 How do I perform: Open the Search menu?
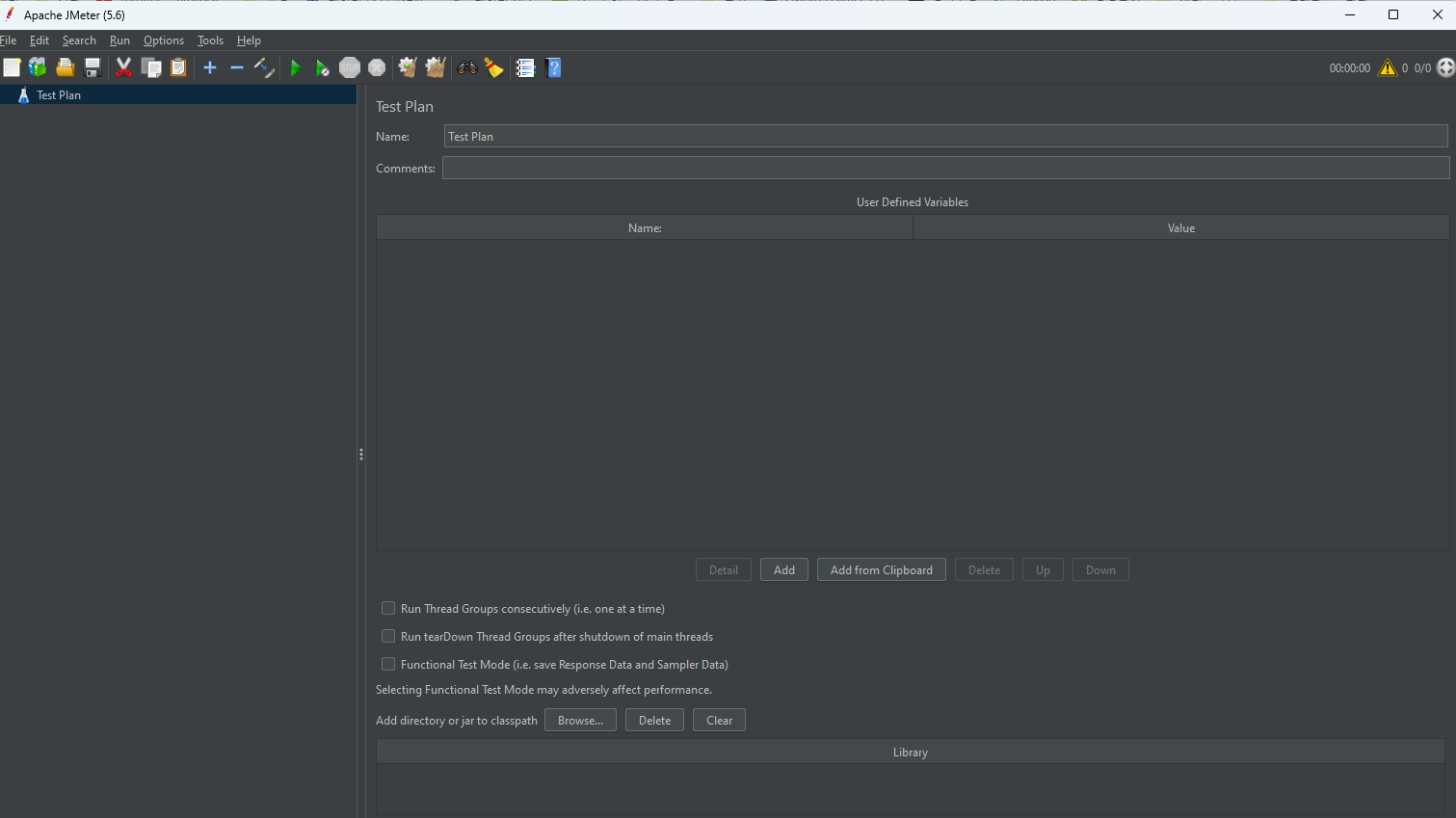pos(79,40)
